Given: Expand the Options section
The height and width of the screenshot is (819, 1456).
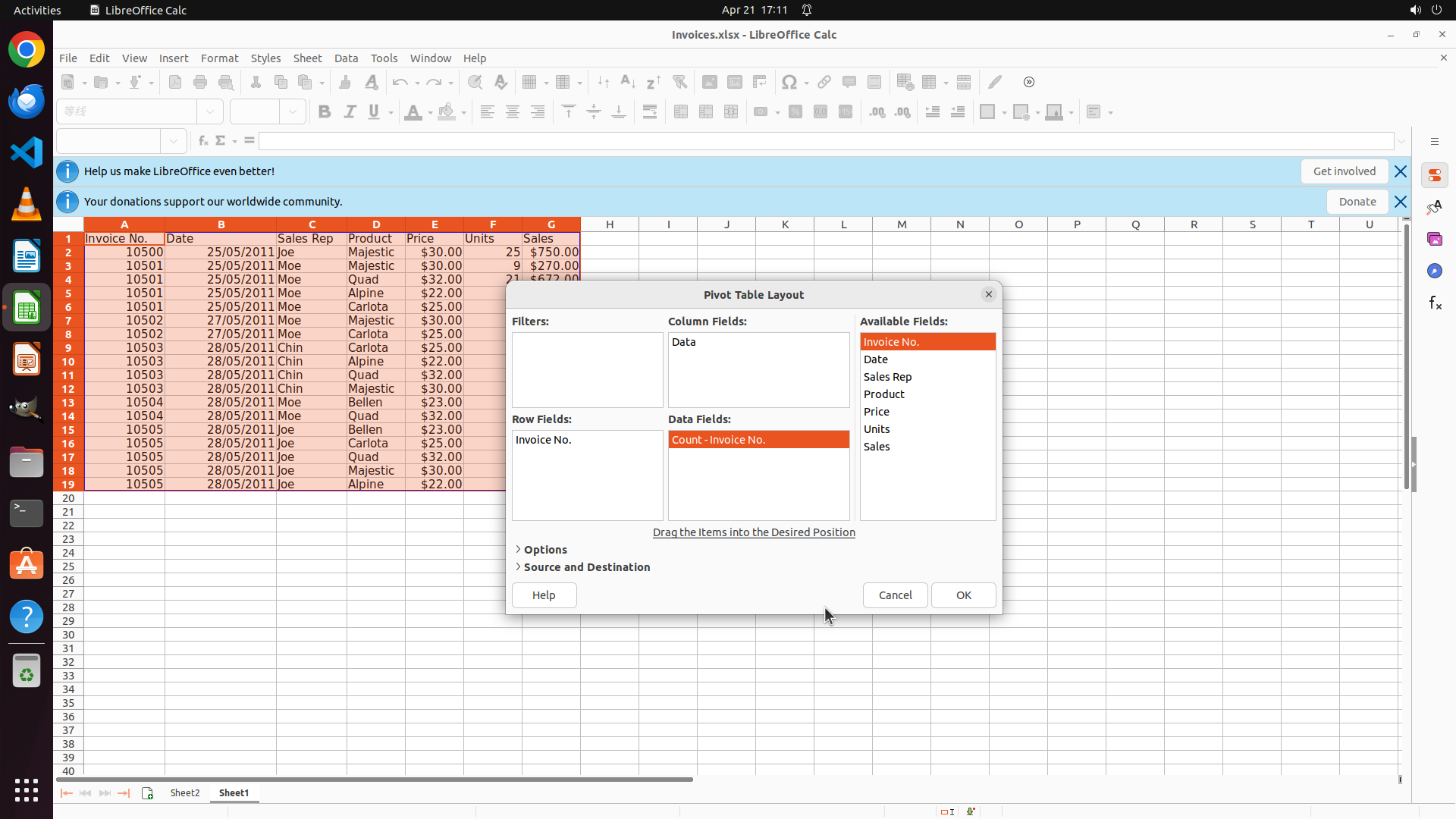Looking at the screenshot, I should pyautogui.click(x=544, y=550).
